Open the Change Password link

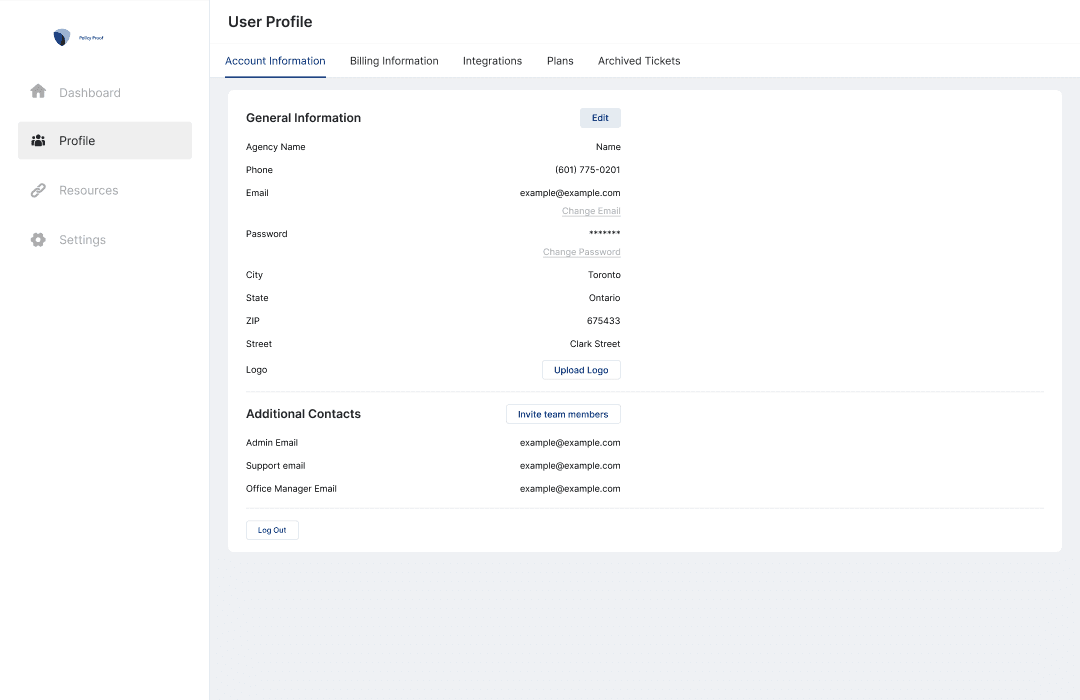tap(581, 251)
